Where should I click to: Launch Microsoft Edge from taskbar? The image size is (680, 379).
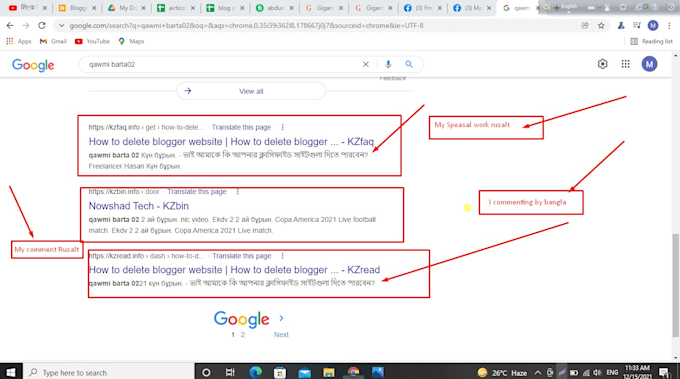(255, 372)
